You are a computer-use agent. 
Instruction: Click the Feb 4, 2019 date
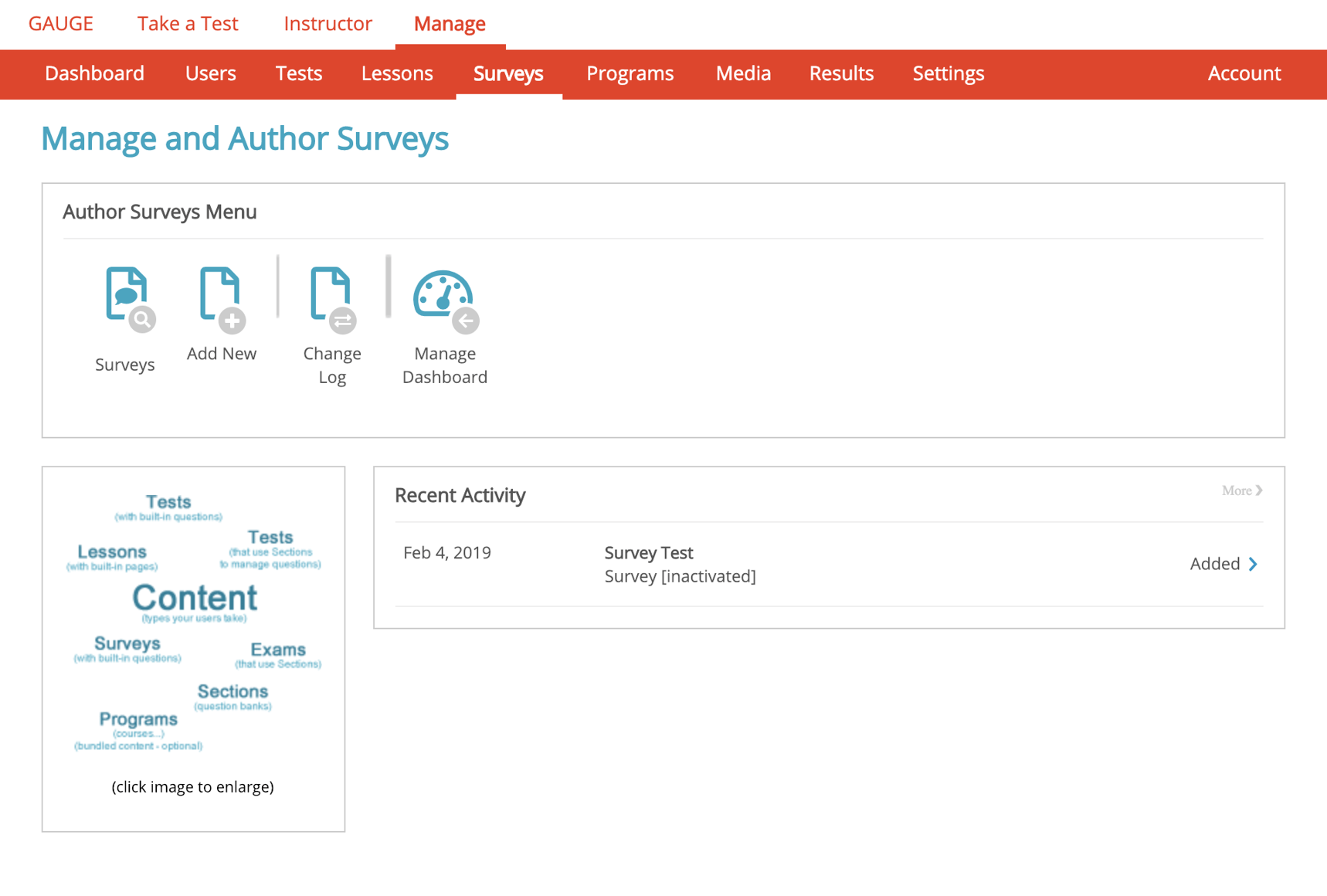447,553
